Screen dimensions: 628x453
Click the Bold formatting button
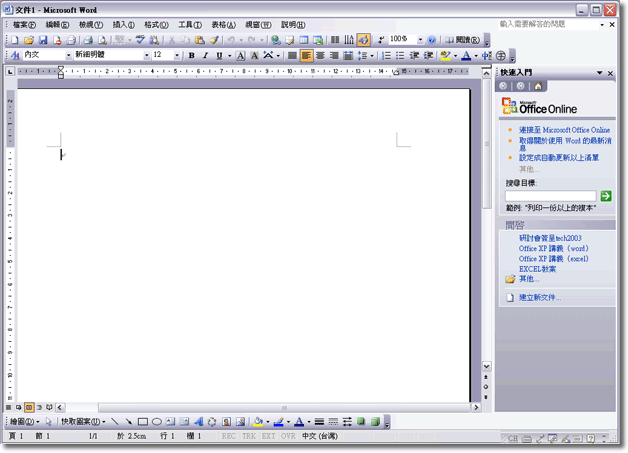tap(191, 56)
